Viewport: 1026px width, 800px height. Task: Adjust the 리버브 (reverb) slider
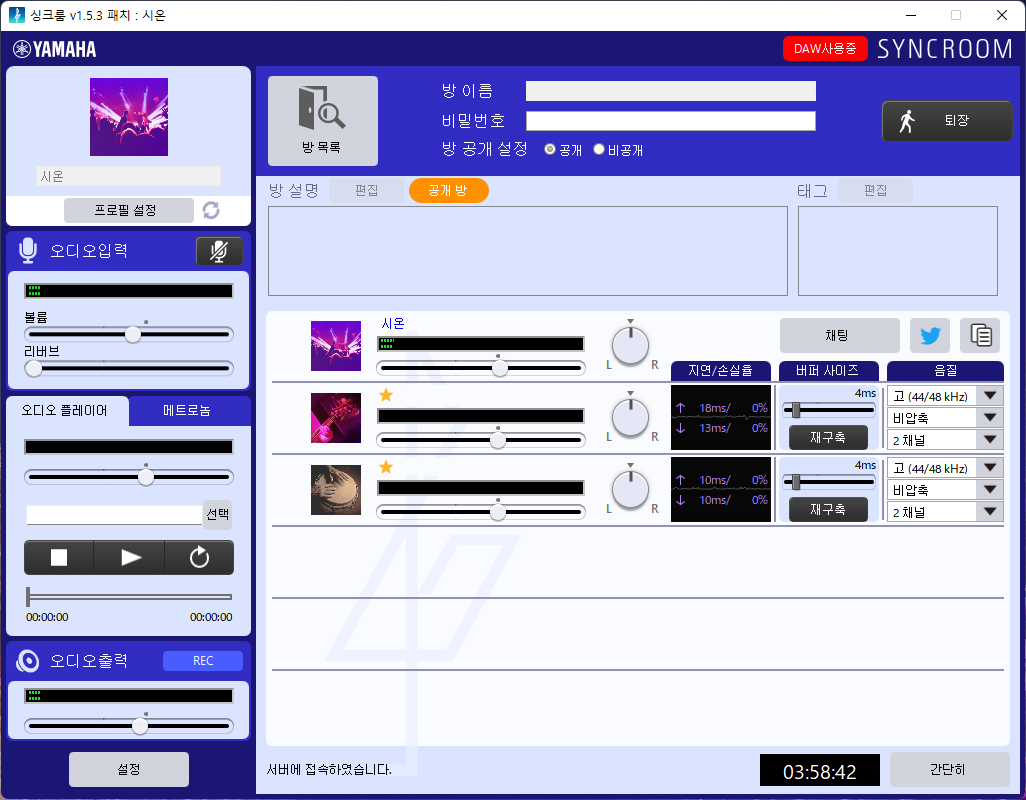33,368
